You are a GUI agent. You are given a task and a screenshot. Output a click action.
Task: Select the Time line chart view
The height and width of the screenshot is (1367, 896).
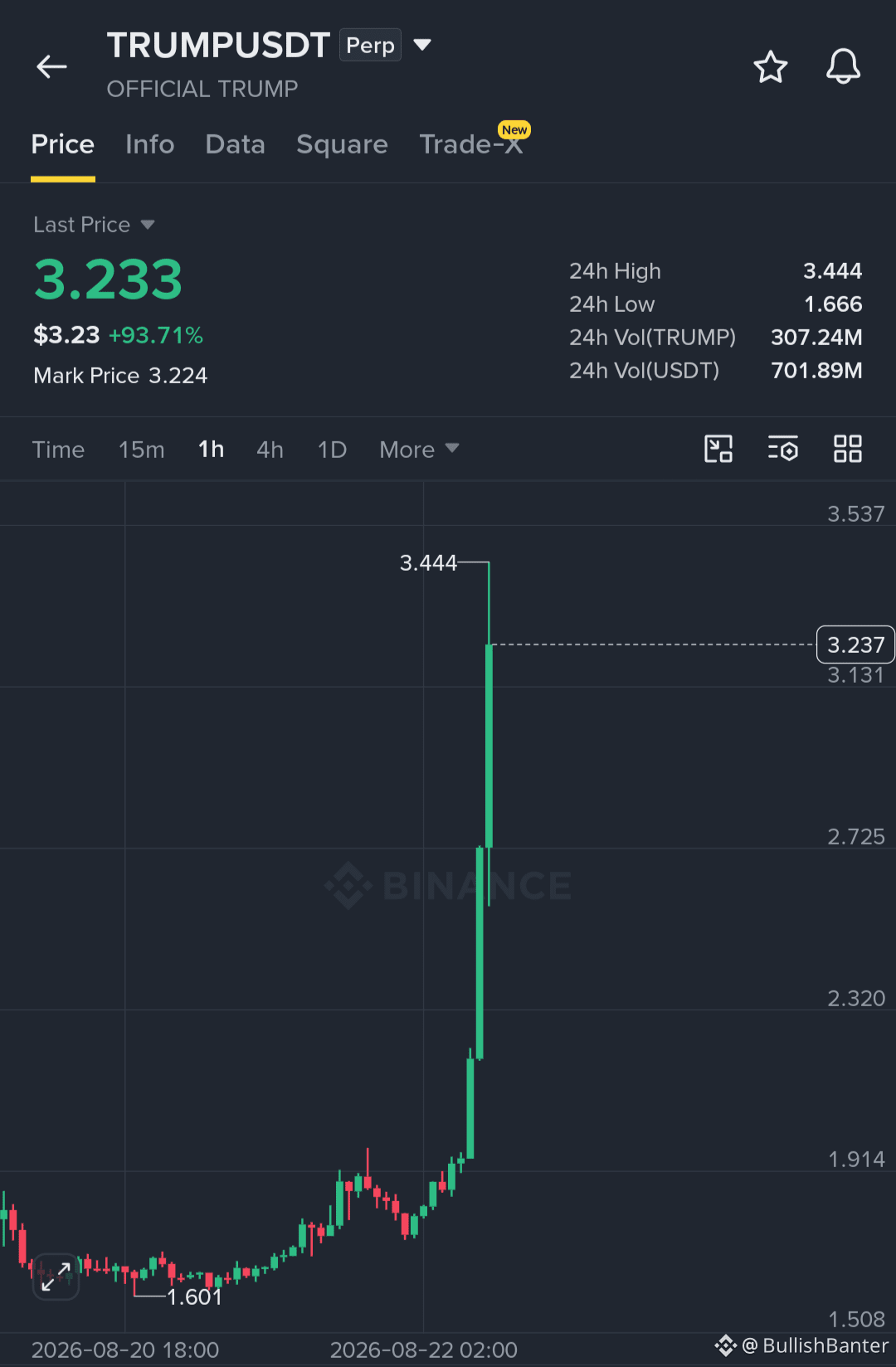58,450
